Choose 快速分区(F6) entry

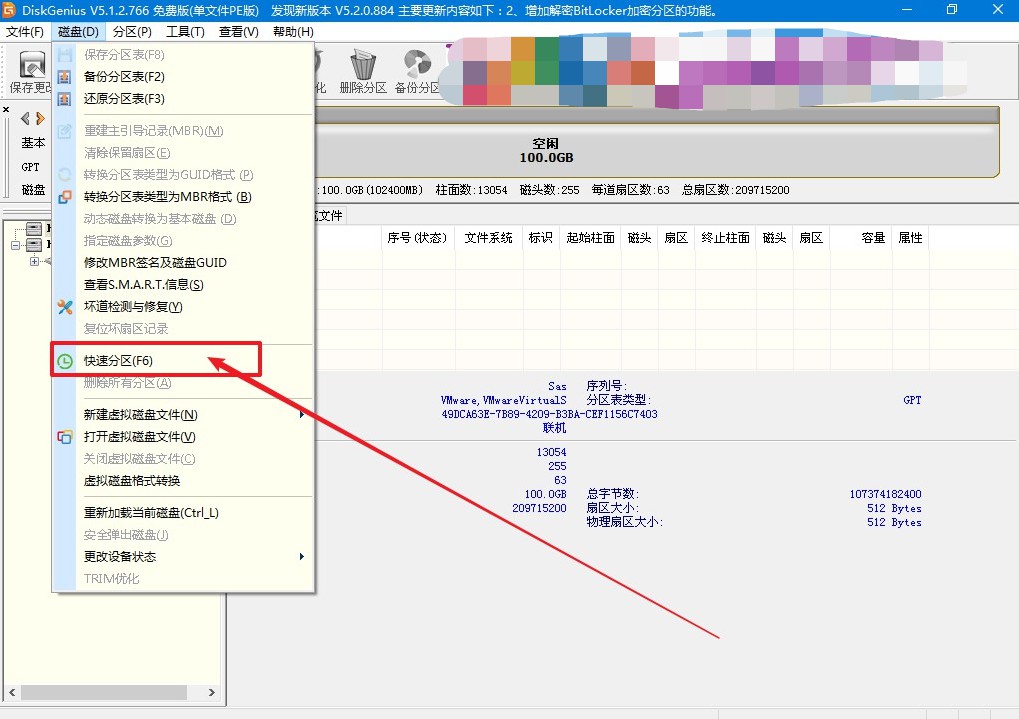183,361
